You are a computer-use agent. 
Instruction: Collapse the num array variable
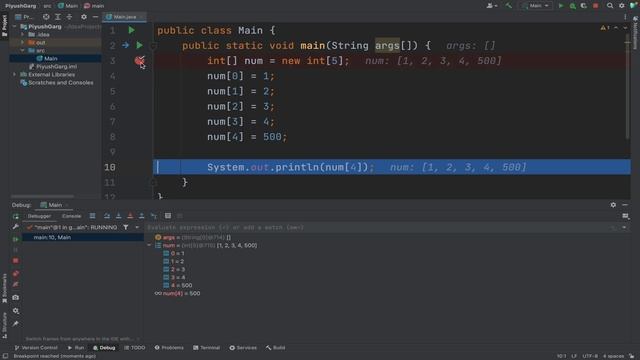[149, 245]
